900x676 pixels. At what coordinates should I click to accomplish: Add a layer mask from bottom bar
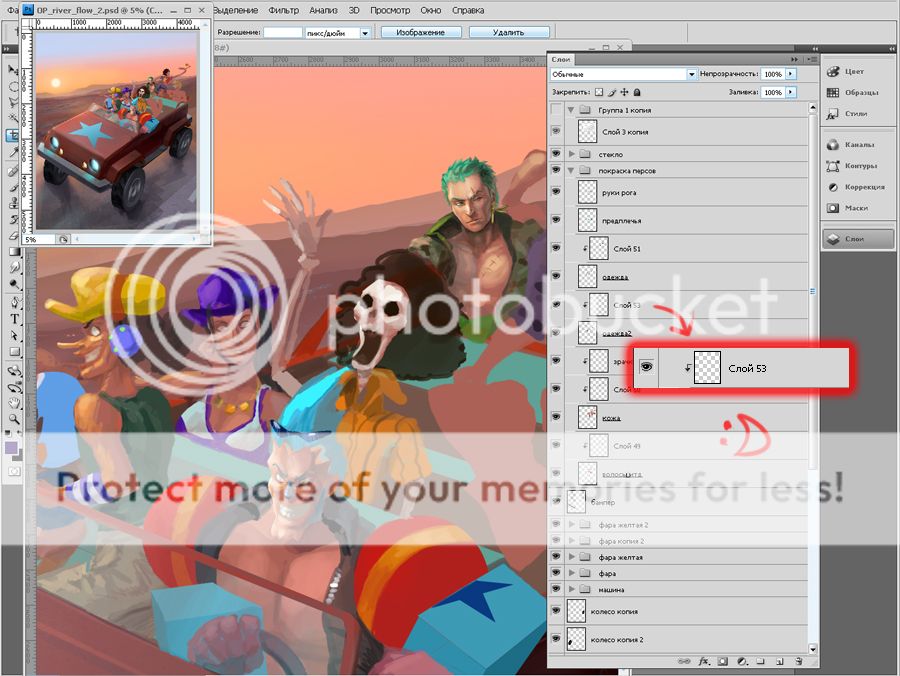tap(723, 662)
